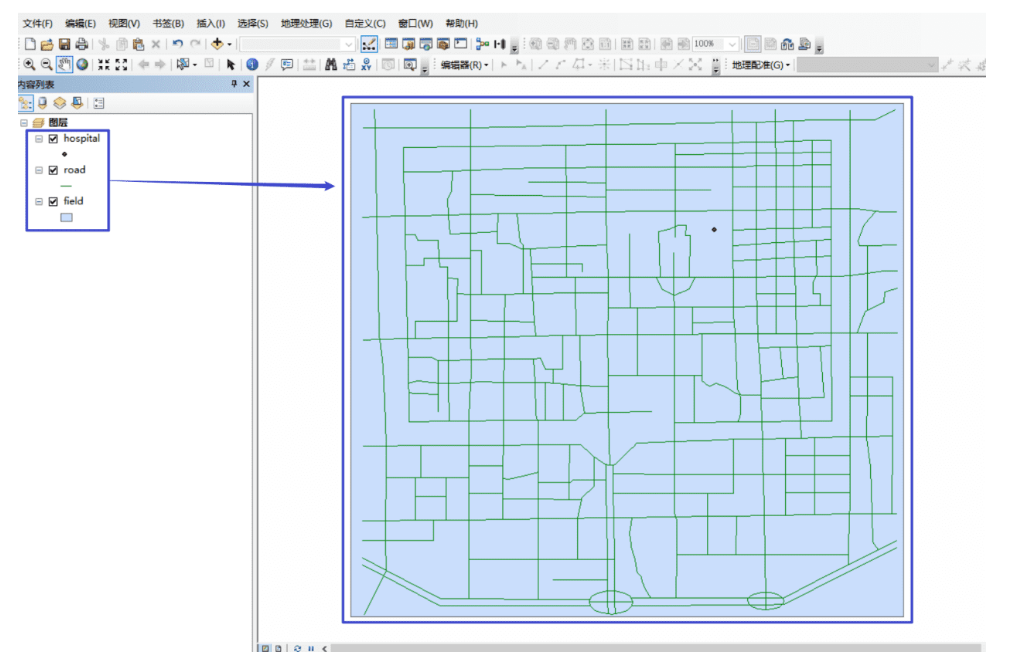Pin the table of contents panel
The image size is (1010, 661).
click(234, 84)
